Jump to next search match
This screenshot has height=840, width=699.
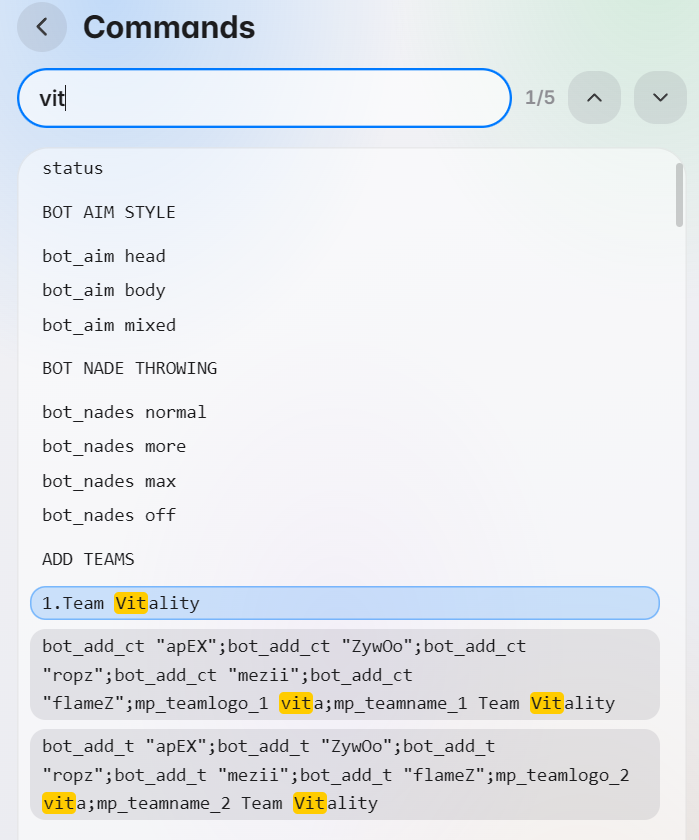(x=660, y=98)
